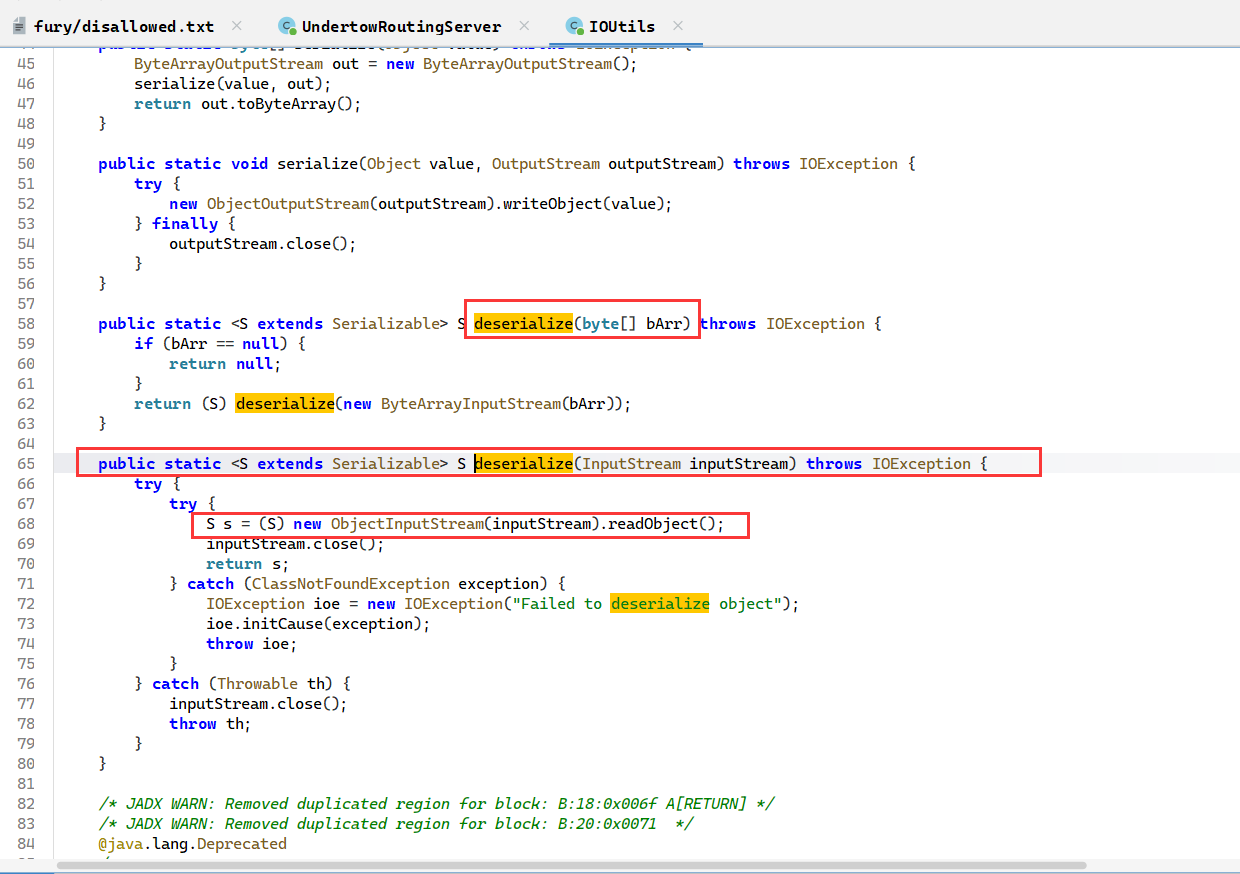
Task: Close the fury/disallowed.txt tab
Action: point(236,26)
